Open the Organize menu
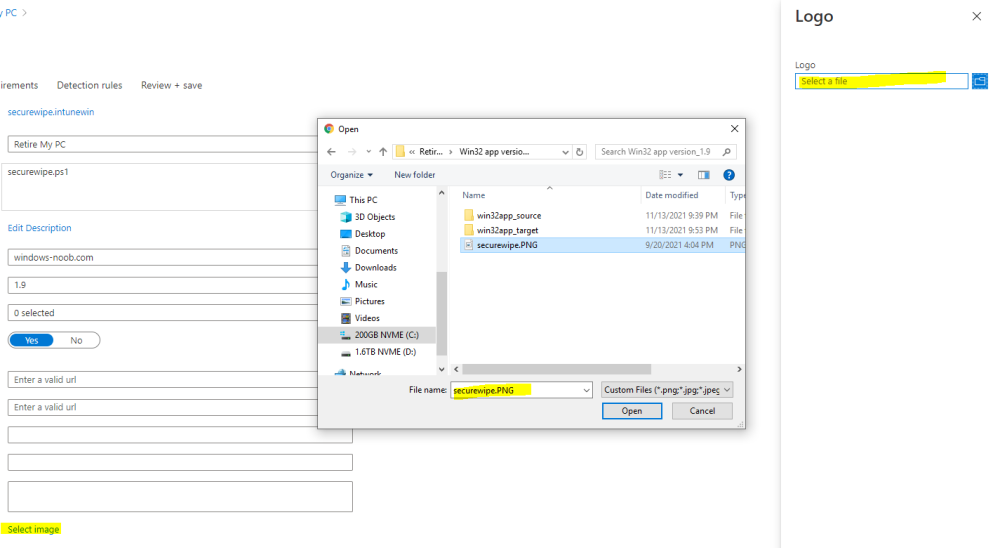 [351, 175]
